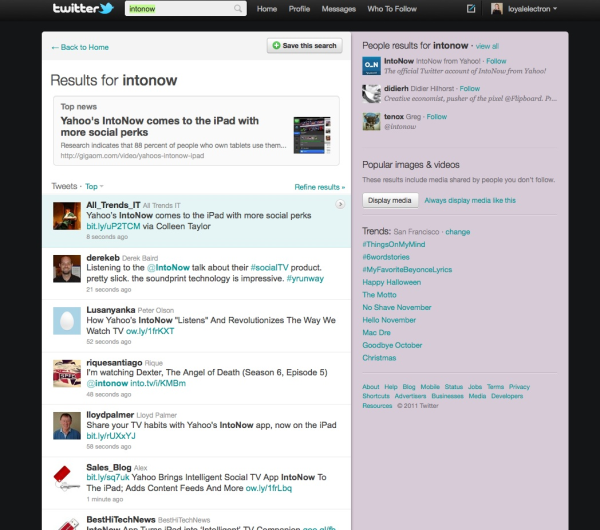Click the search magnifier icon
The height and width of the screenshot is (530, 600).
238,9
